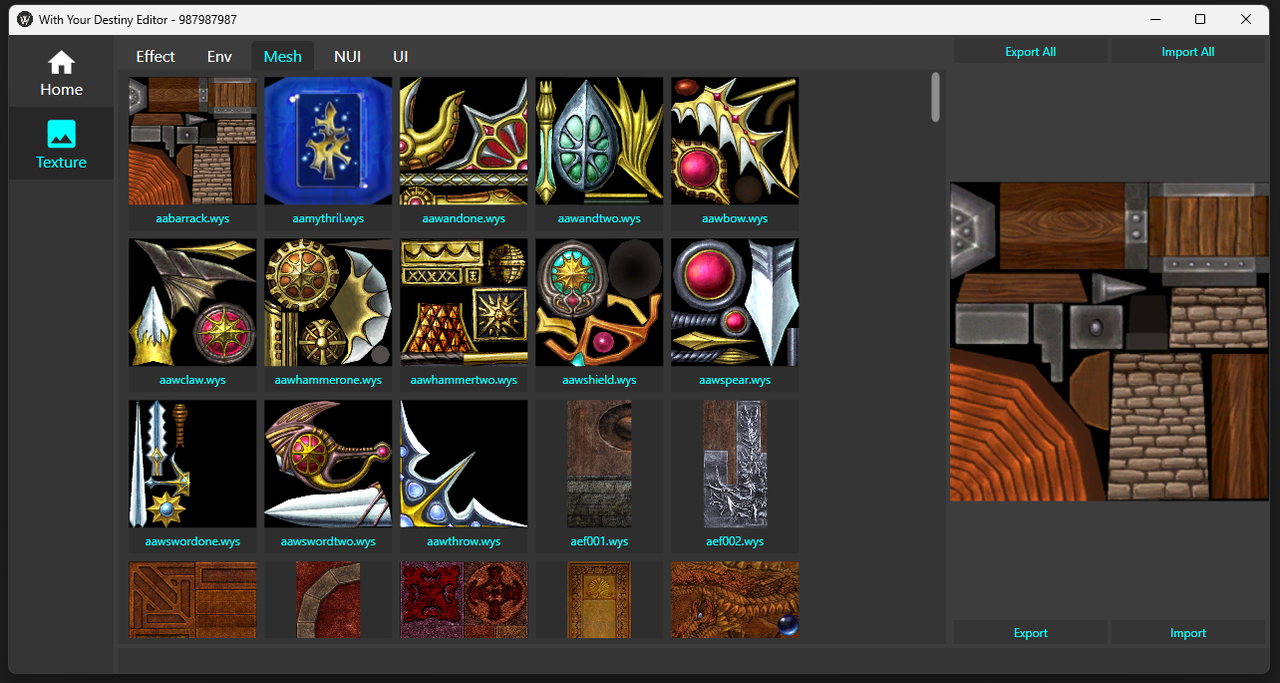Select the aawhammertwo.wys thumbnail
The height and width of the screenshot is (683, 1280).
464,302
